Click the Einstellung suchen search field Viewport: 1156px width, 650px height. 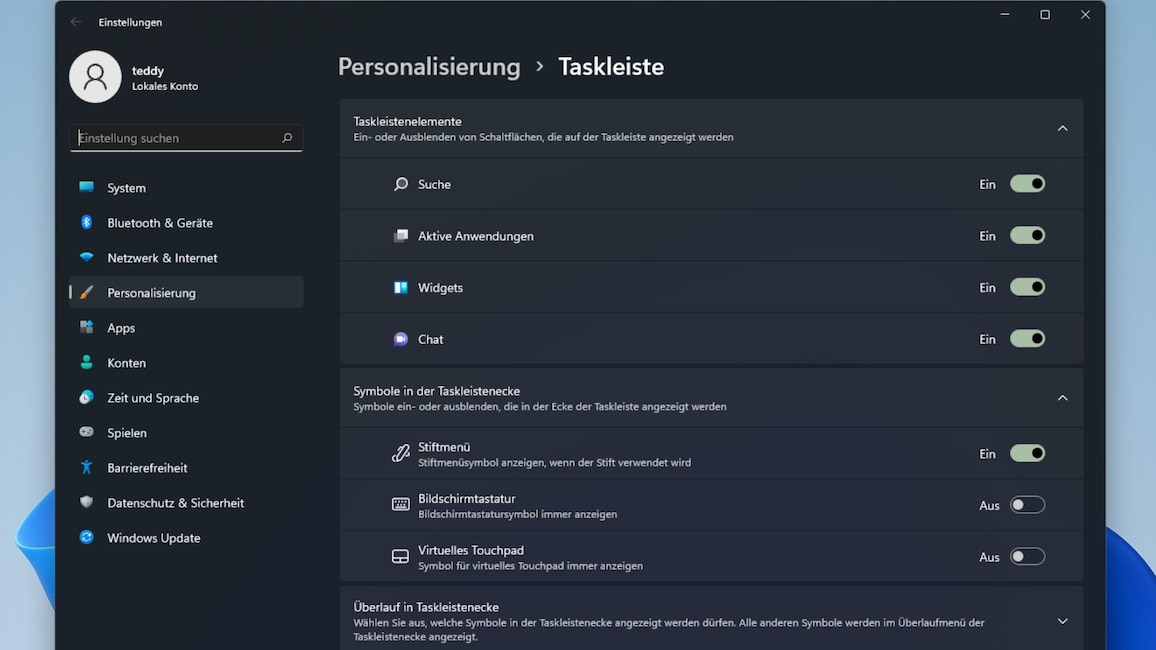185,138
